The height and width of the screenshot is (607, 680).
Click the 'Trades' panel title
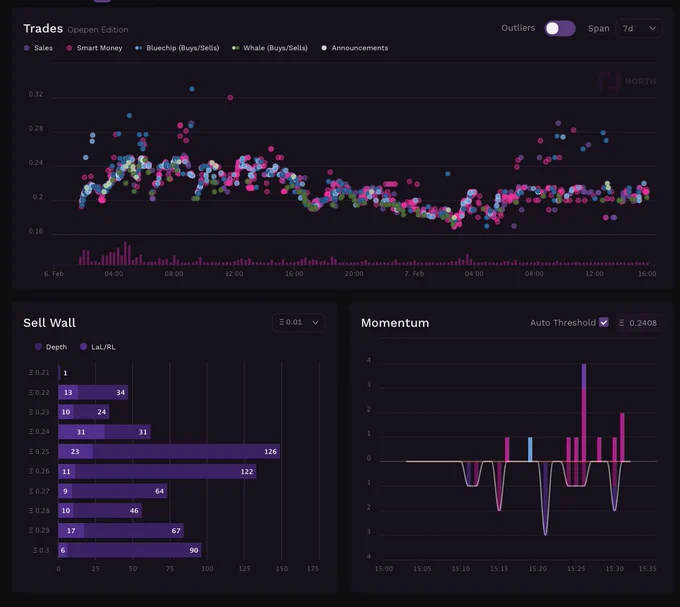point(43,29)
